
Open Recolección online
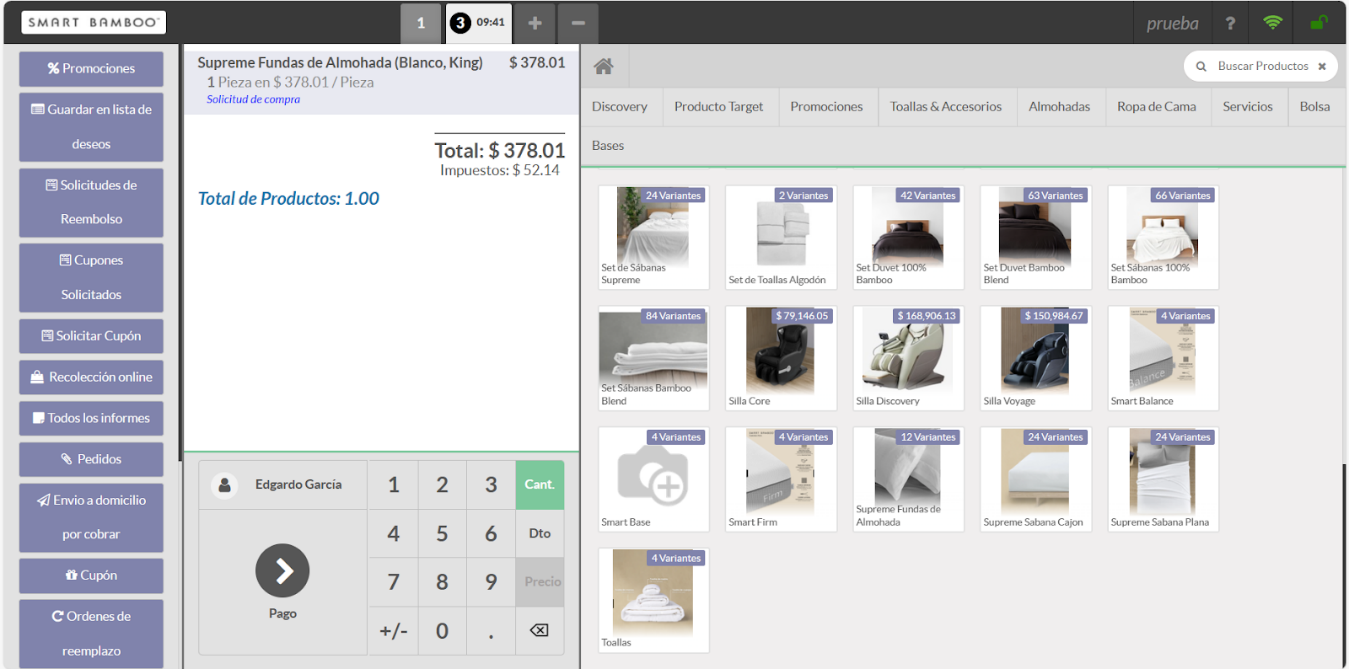click(91, 377)
